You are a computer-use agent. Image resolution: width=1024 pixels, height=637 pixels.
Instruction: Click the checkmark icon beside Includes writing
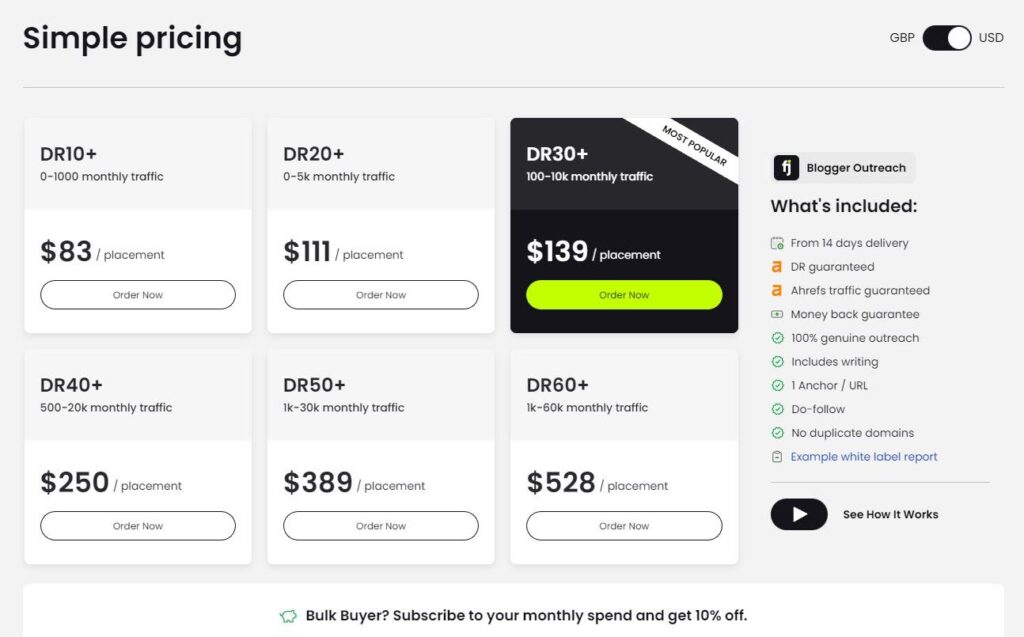click(777, 362)
